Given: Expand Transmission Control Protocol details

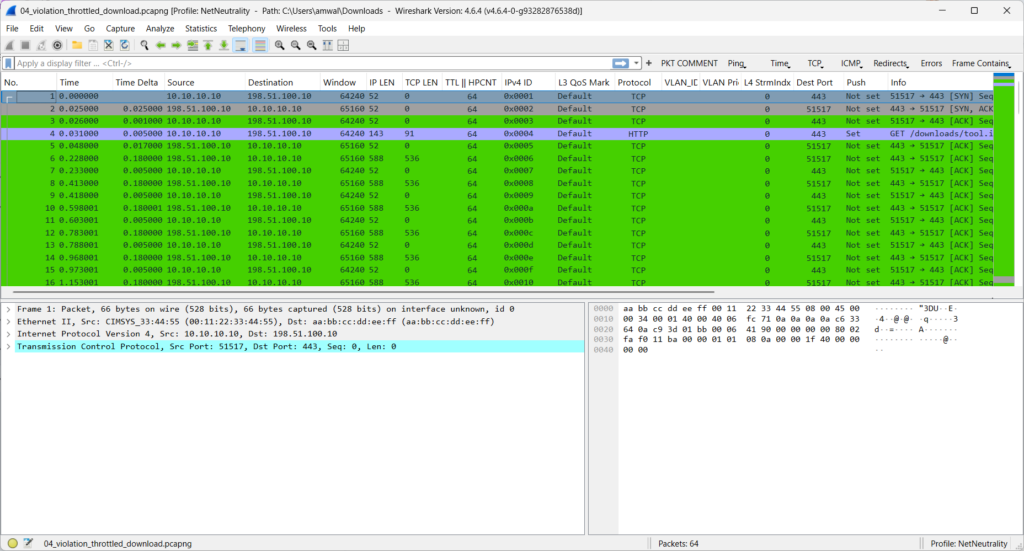Looking at the screenshot, I should pyautogui.click(x=9, y=346).
